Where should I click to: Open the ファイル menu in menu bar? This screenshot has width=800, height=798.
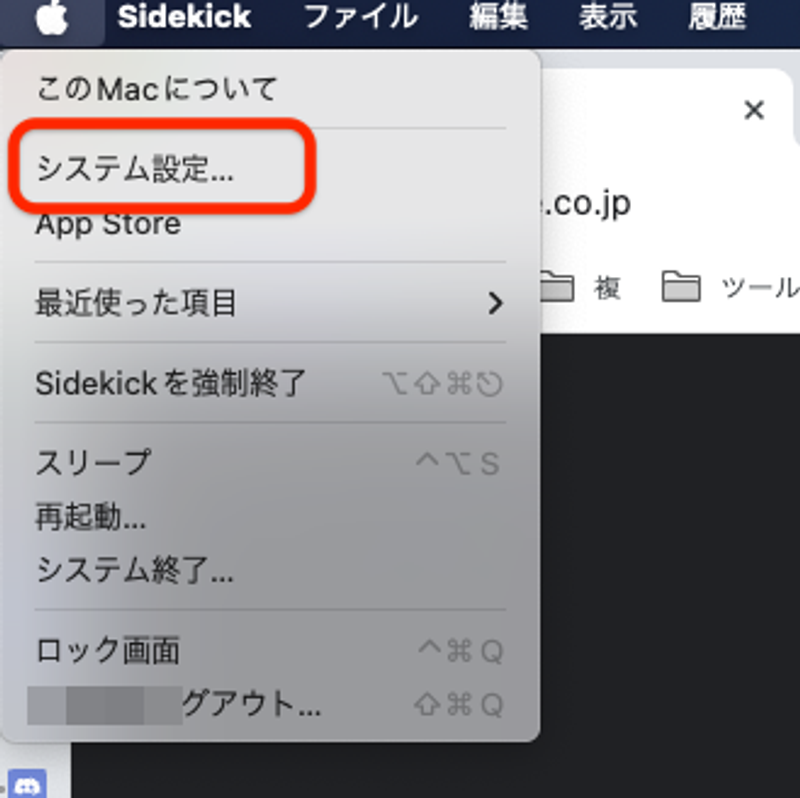click(x=361, y=17)
